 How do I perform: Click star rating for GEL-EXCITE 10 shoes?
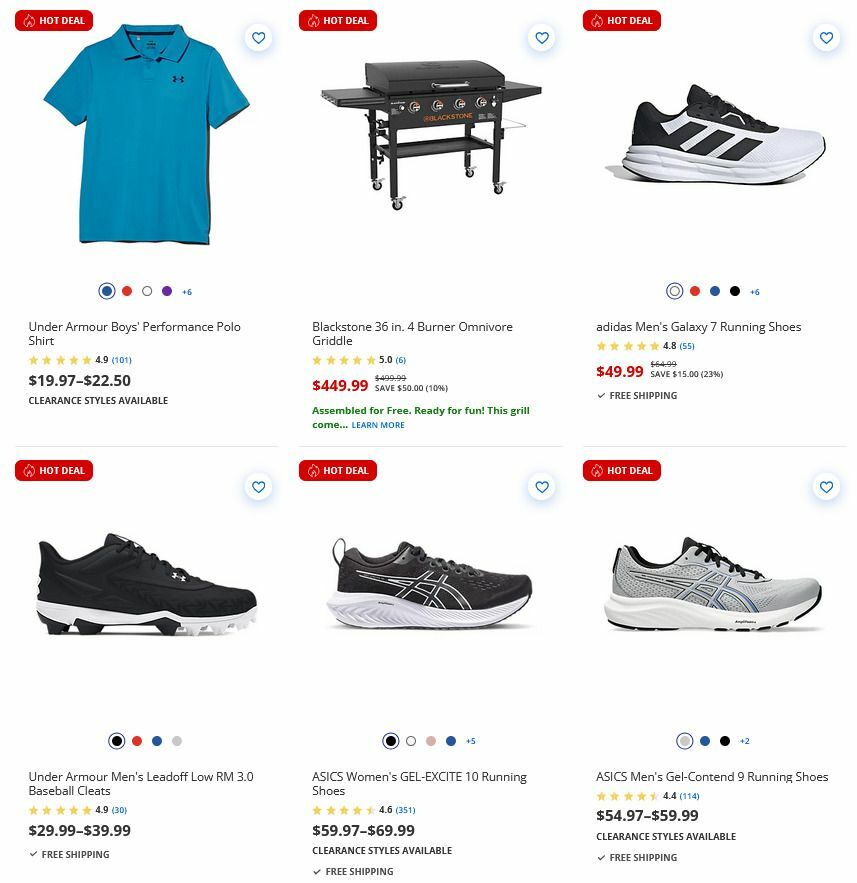(345, 810)
